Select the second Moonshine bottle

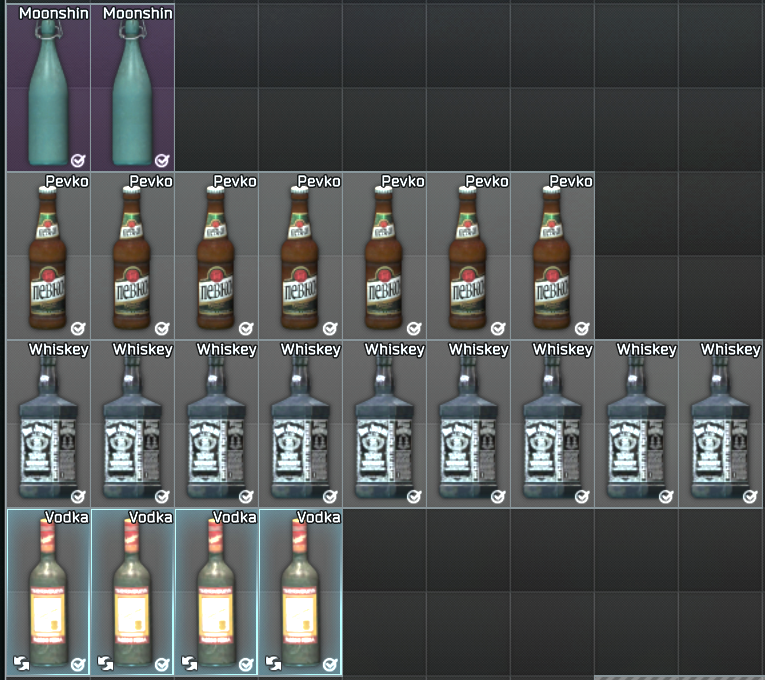coord(132,87)
